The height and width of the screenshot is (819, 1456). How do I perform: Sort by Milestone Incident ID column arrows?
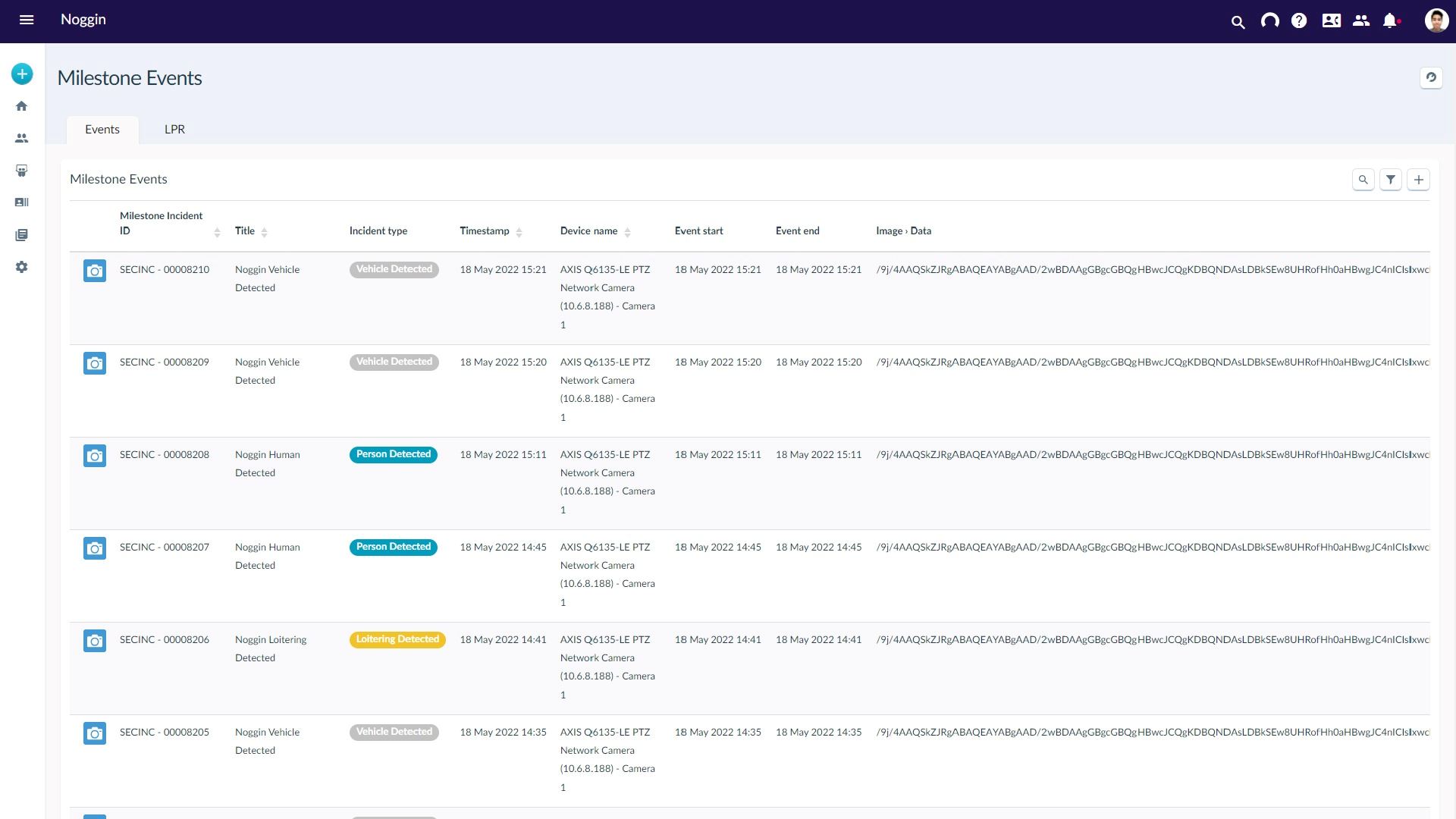(x=217, y=232)
